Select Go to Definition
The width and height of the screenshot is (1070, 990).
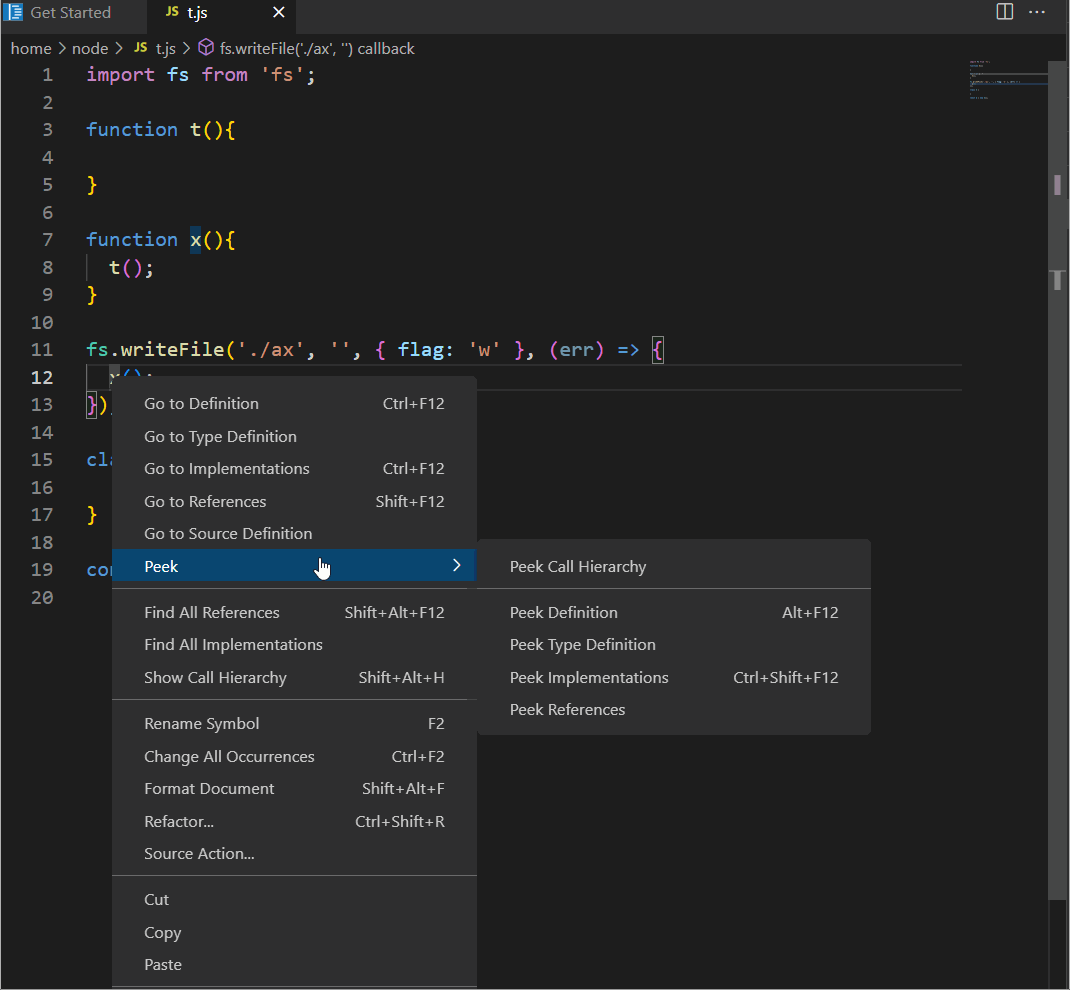(201, 403)
